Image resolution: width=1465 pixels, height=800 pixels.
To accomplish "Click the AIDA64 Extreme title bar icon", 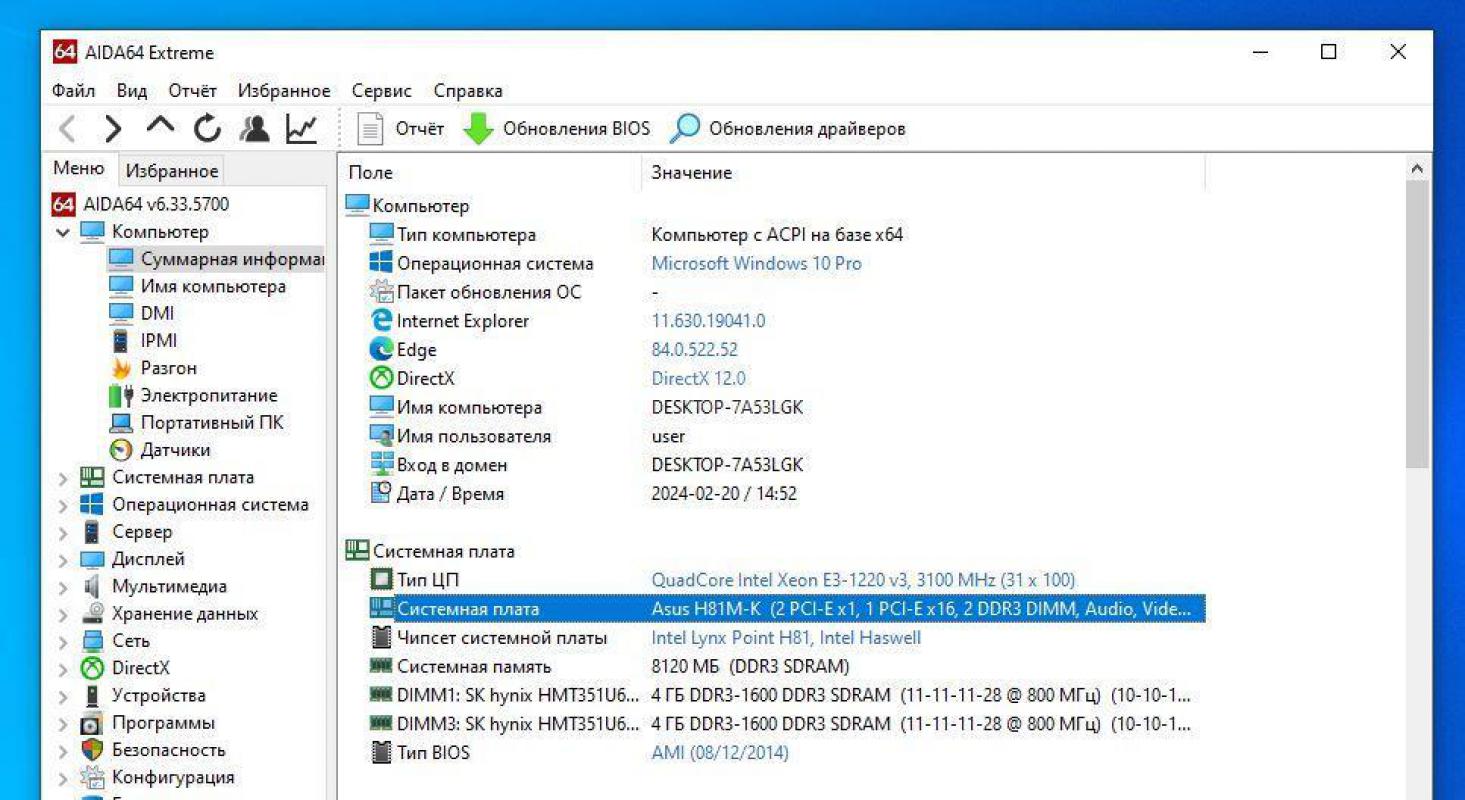I will 64,52.
